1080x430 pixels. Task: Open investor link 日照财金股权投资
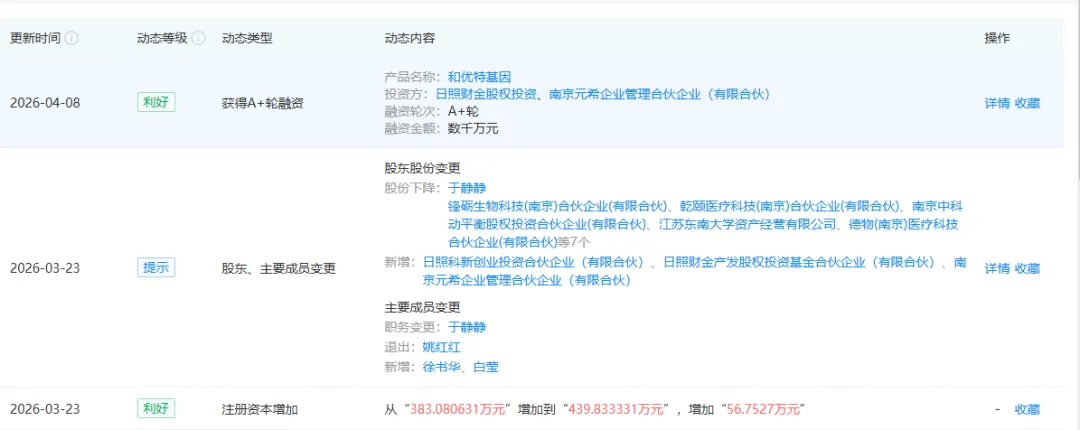[x=488, y=94]
